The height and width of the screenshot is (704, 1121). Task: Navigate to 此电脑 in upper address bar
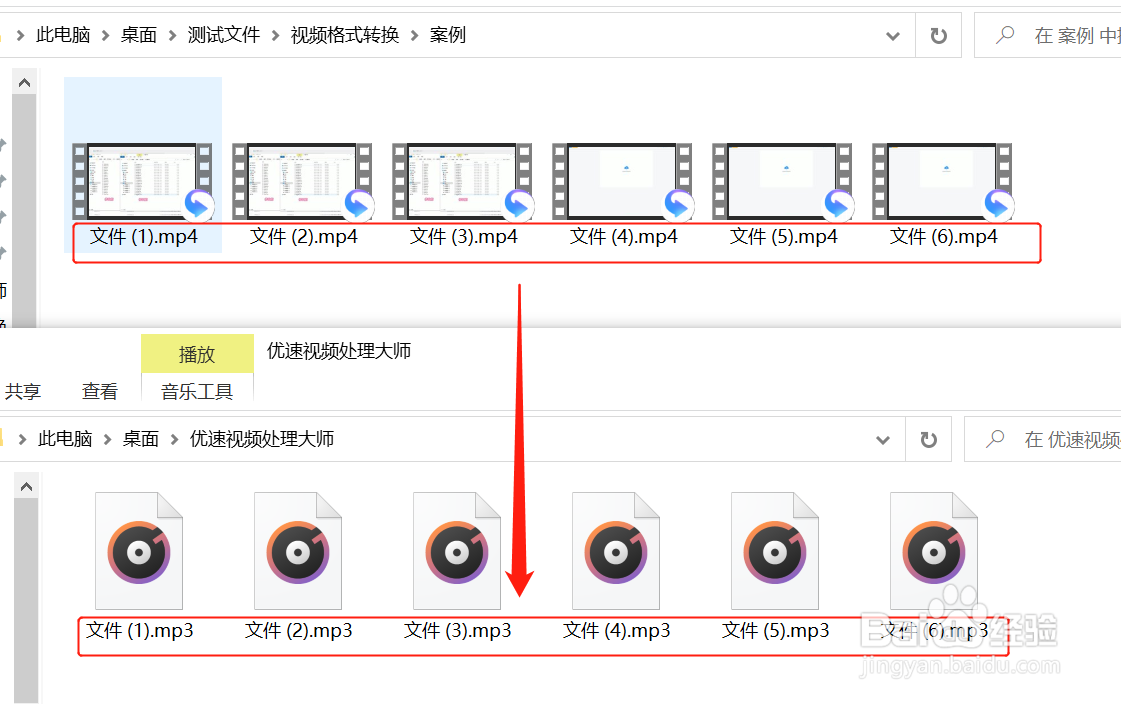tap(63, 35)
